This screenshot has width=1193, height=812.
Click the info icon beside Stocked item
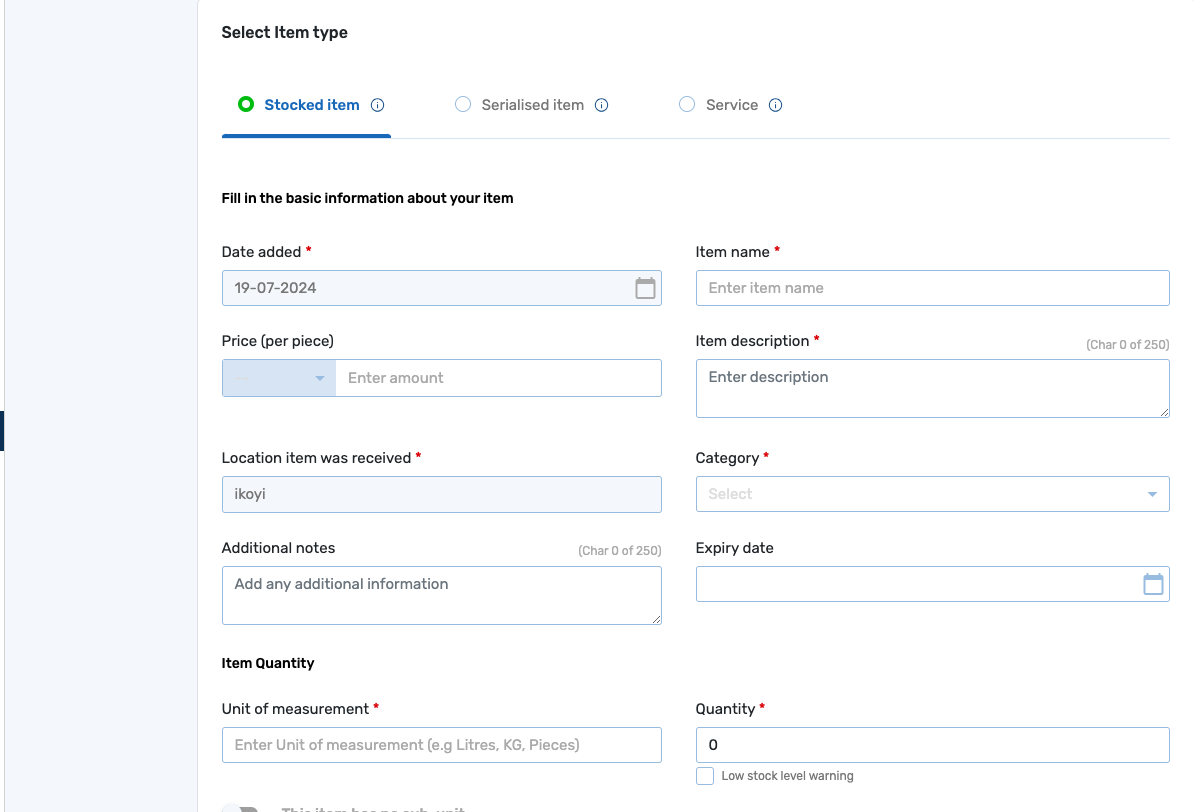tap(378, 104)
